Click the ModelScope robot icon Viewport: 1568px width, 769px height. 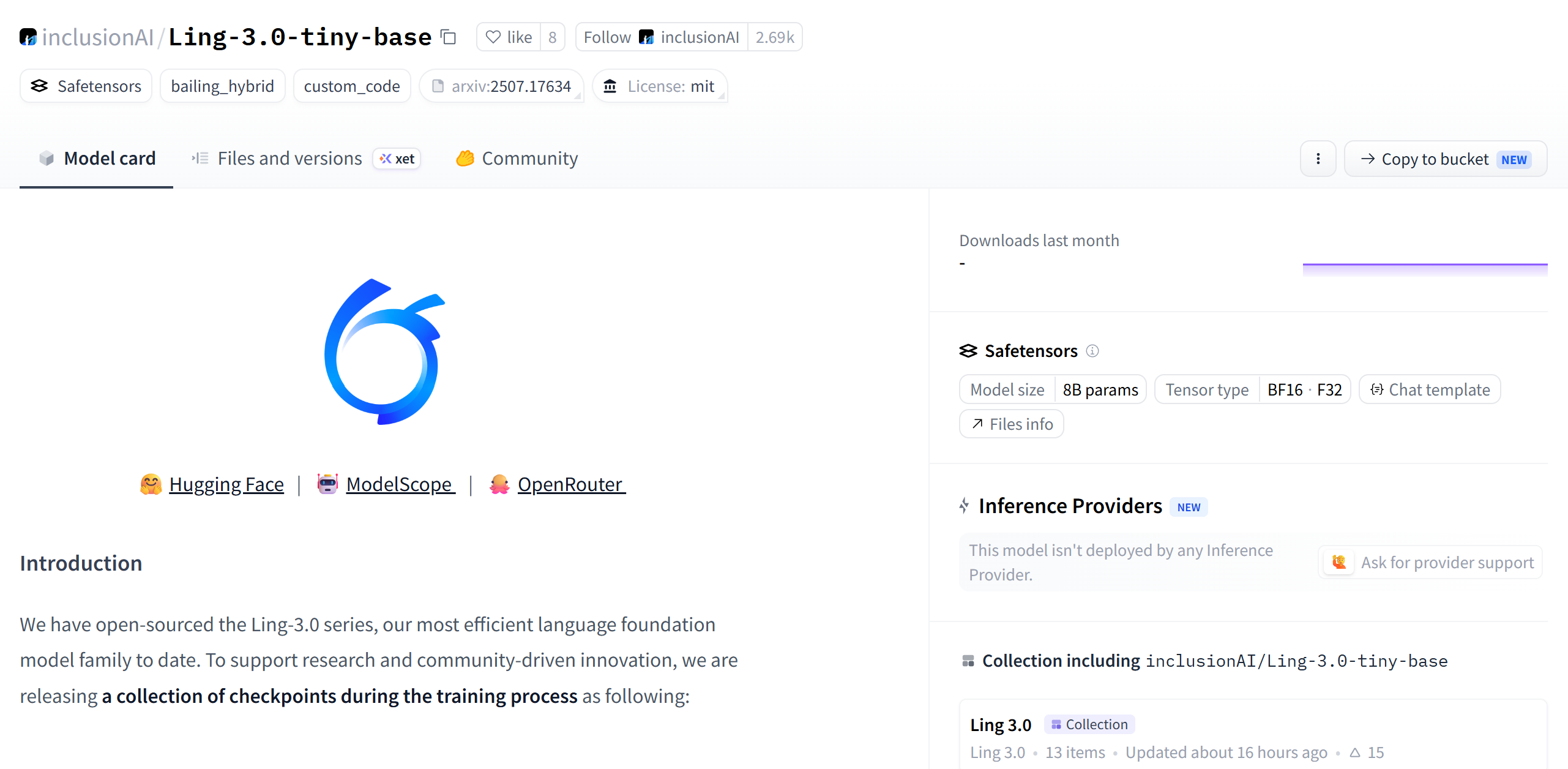[327, 484]
